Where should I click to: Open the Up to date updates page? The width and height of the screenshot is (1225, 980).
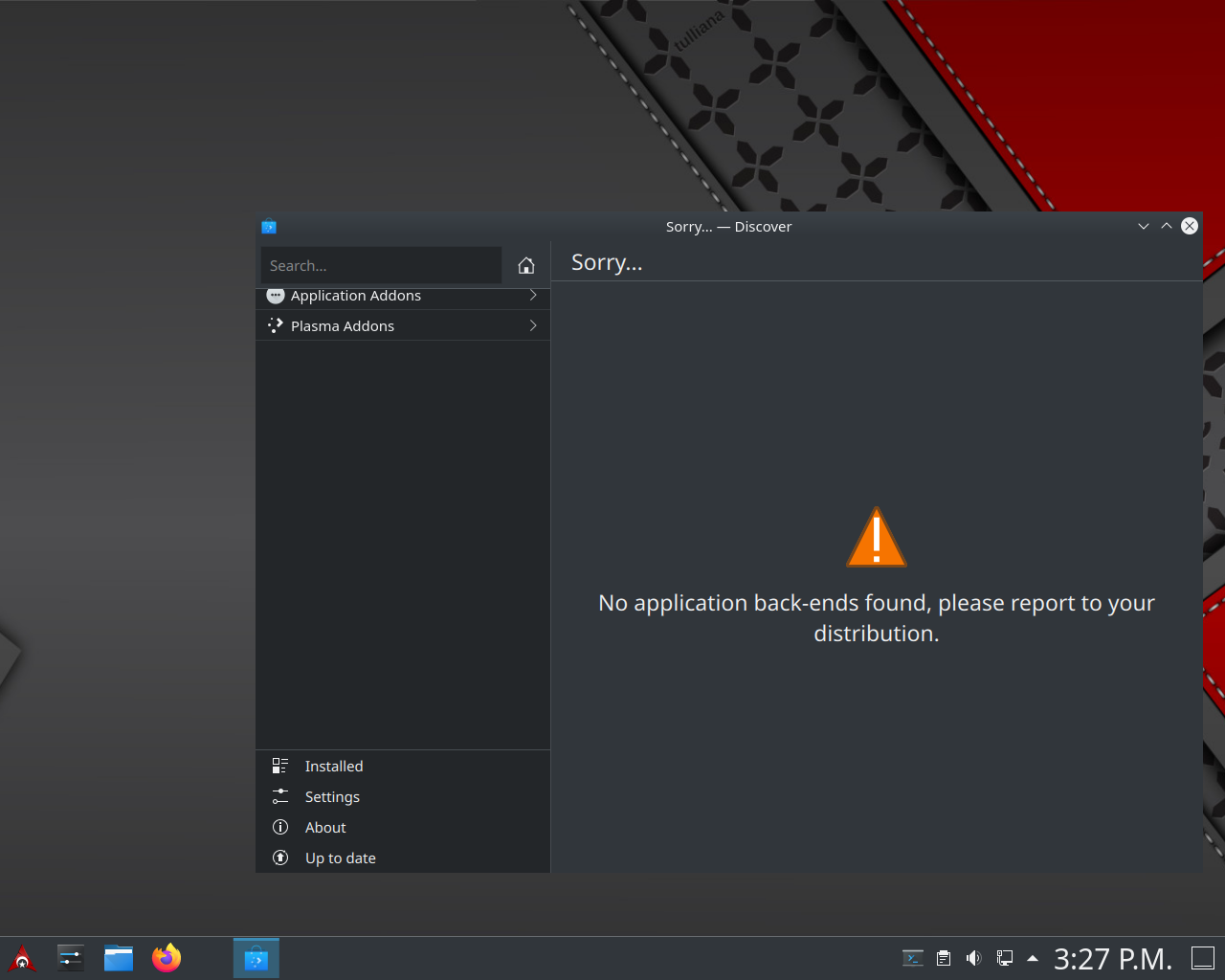click(x=403, y=857)
